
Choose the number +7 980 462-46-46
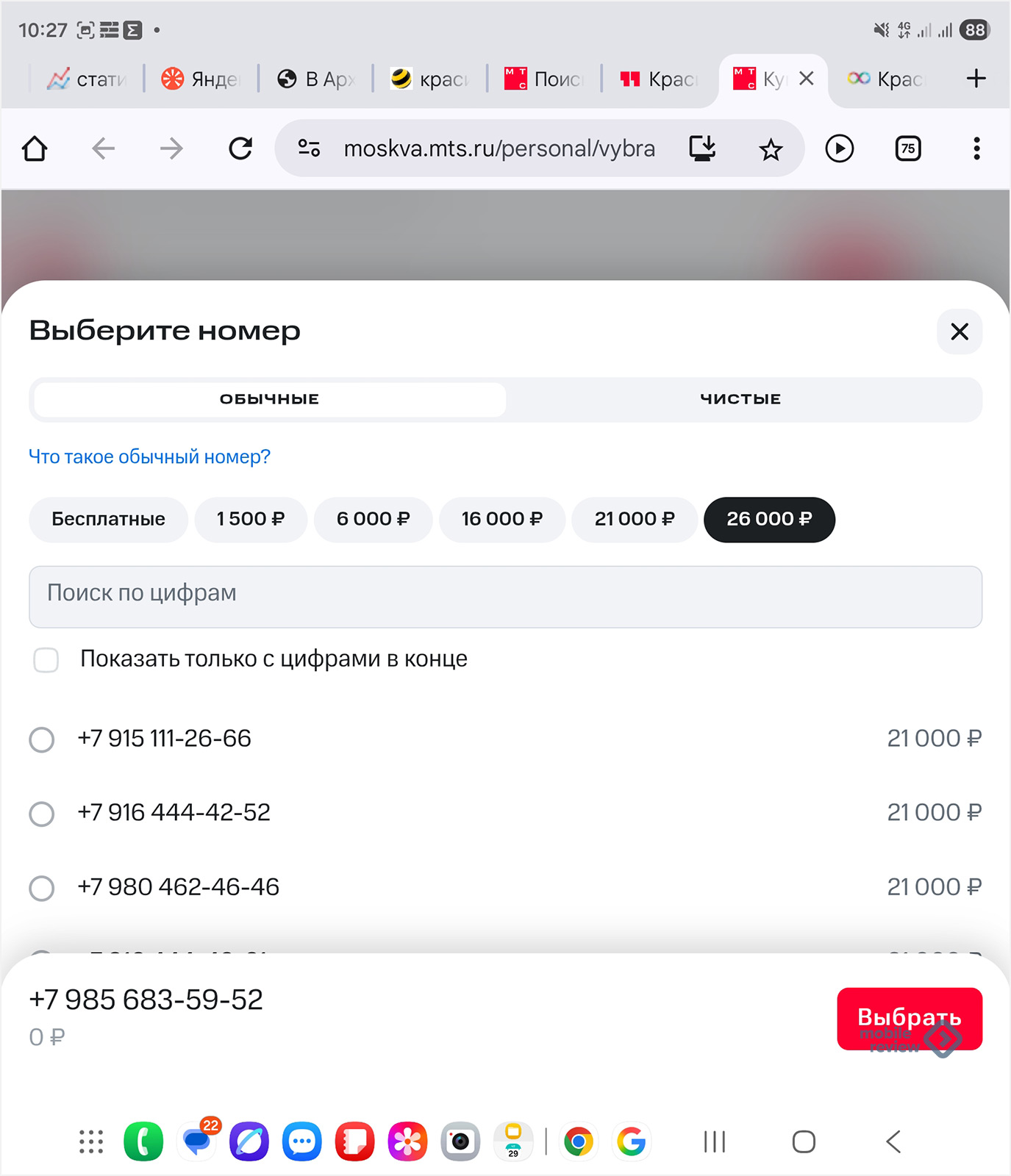pos(42,888)
